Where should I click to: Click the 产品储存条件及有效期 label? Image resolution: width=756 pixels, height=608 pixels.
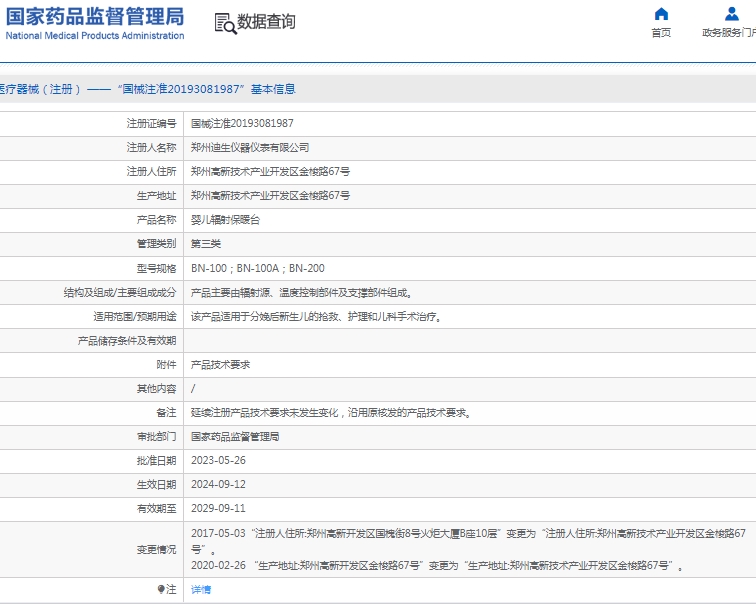[127, 341]
